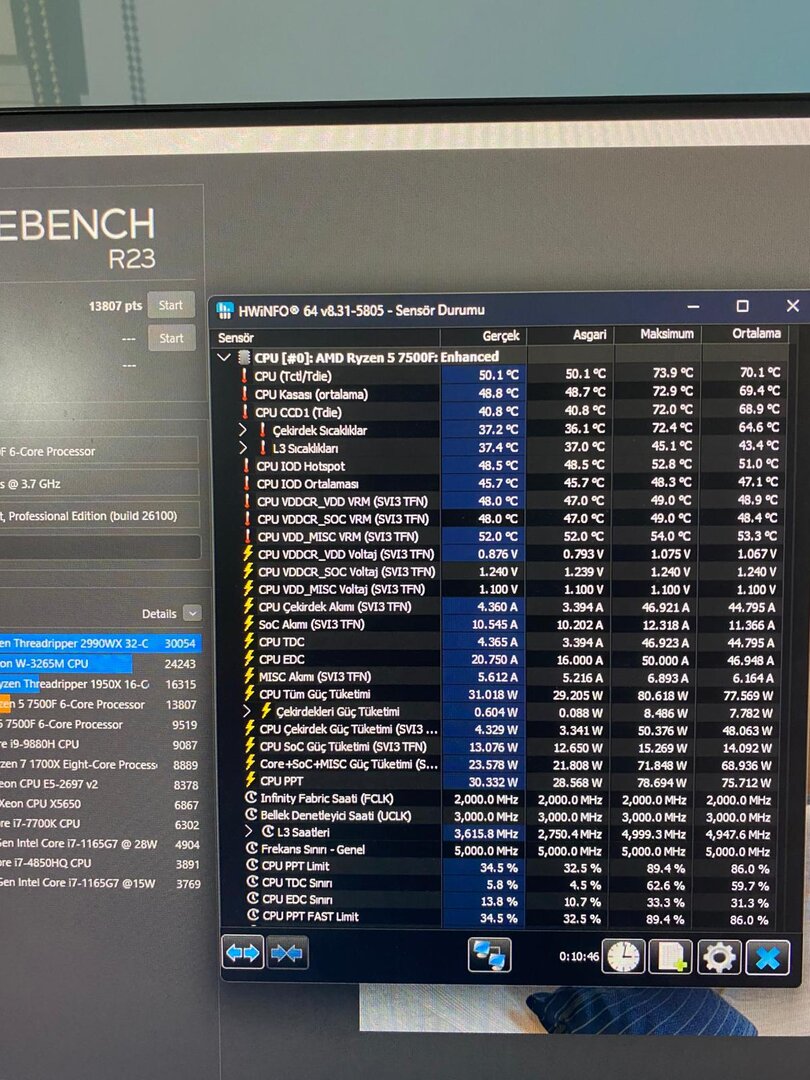Select the i9-9880H CPU ranking row
810x1080 pixels.
click(101, 745)
